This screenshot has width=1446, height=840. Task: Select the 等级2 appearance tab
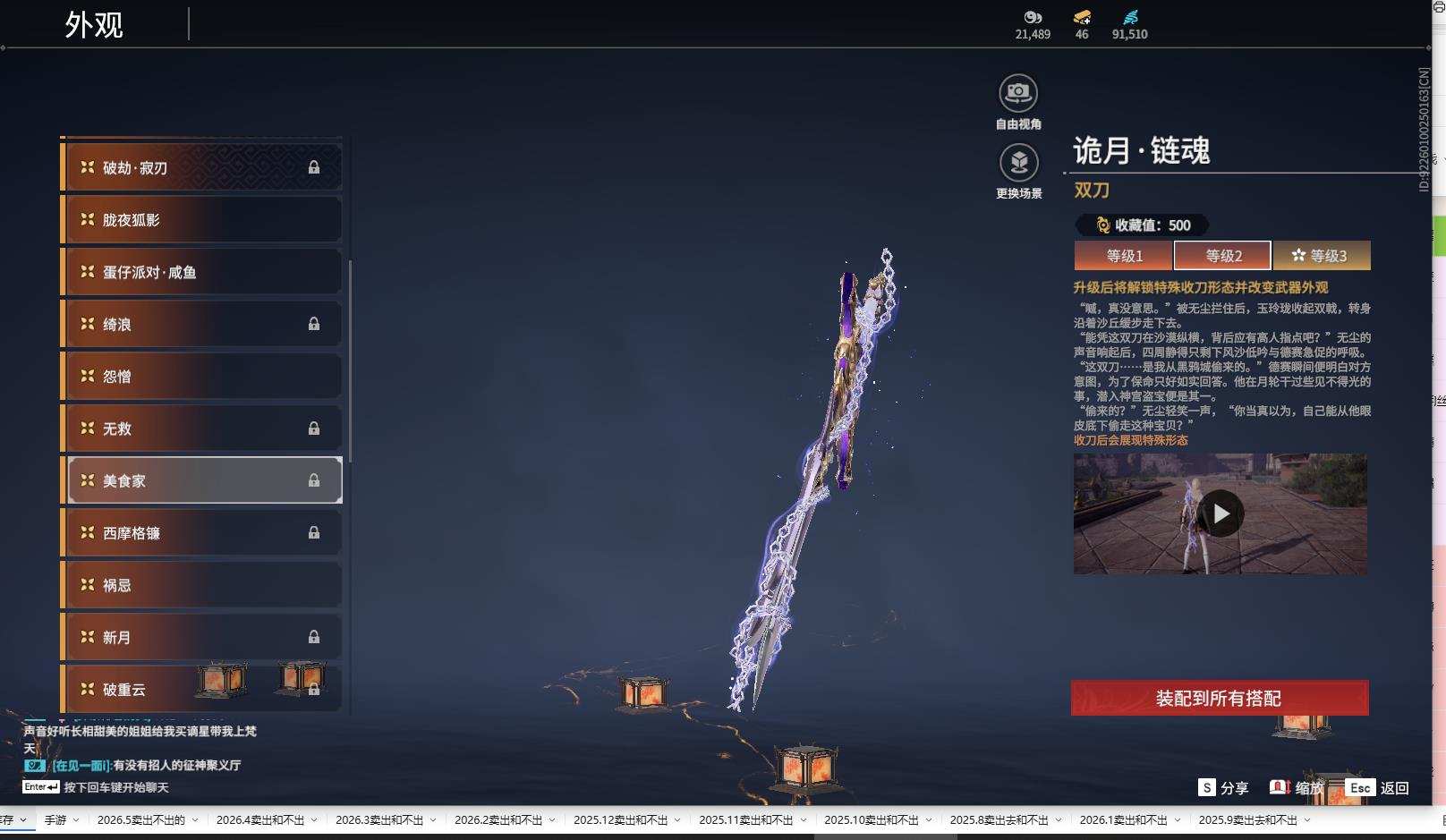(x=1222, y=256)
